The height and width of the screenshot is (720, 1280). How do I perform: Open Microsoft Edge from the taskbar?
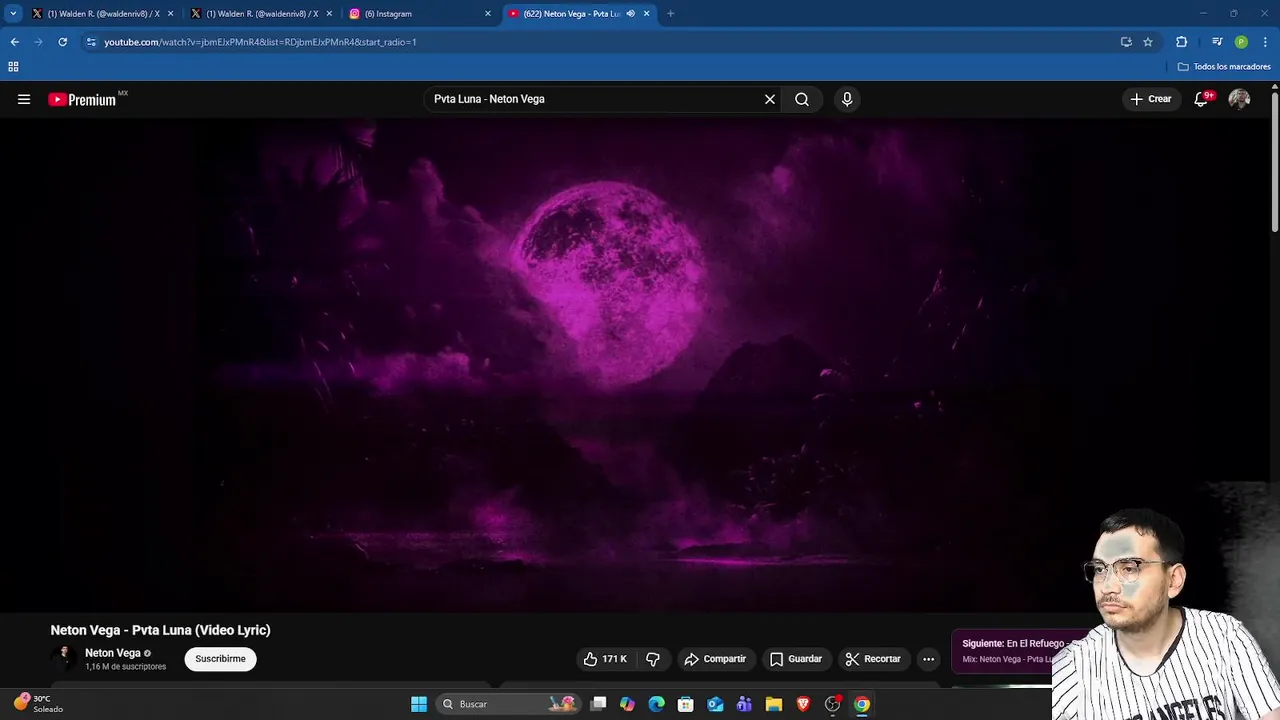[x=656, y=704]
